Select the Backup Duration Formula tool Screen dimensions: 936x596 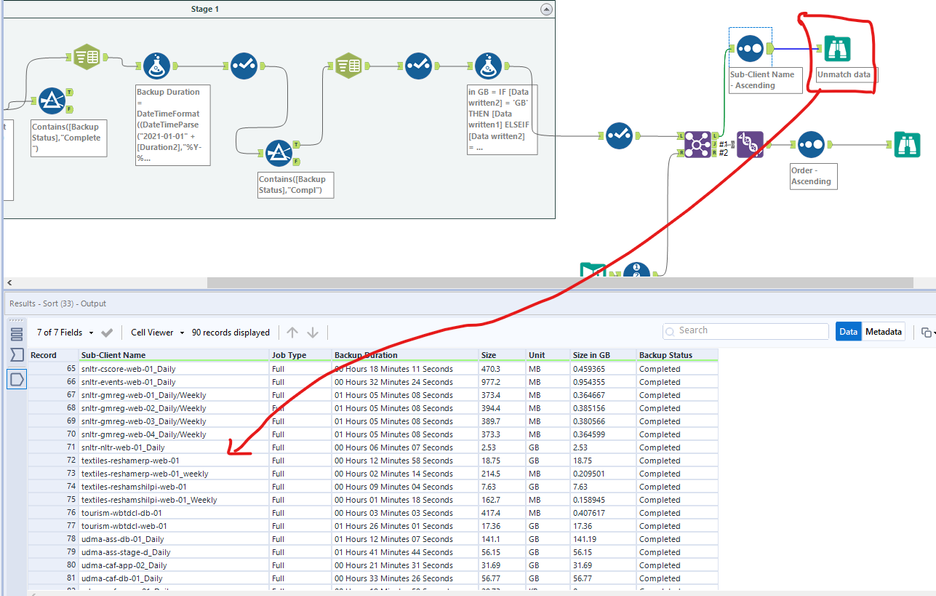tap(157, 66)
